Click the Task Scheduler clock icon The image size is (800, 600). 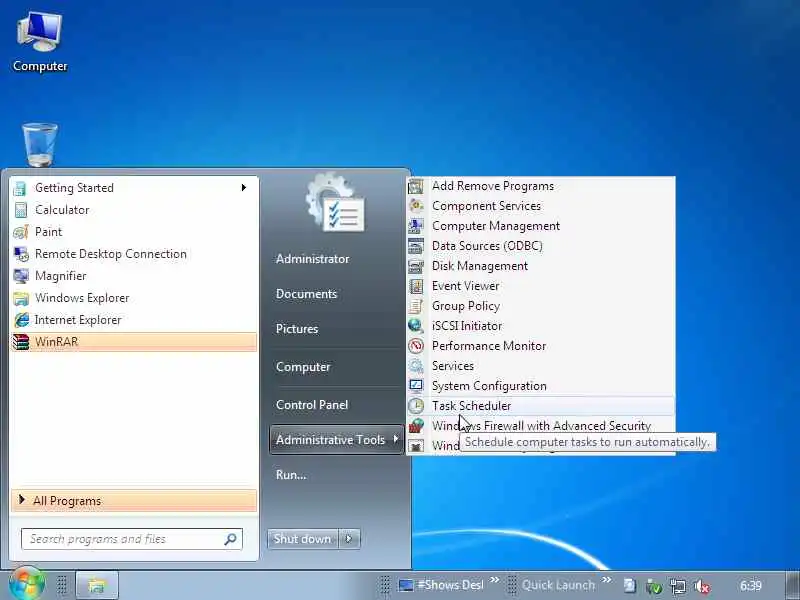416,406
